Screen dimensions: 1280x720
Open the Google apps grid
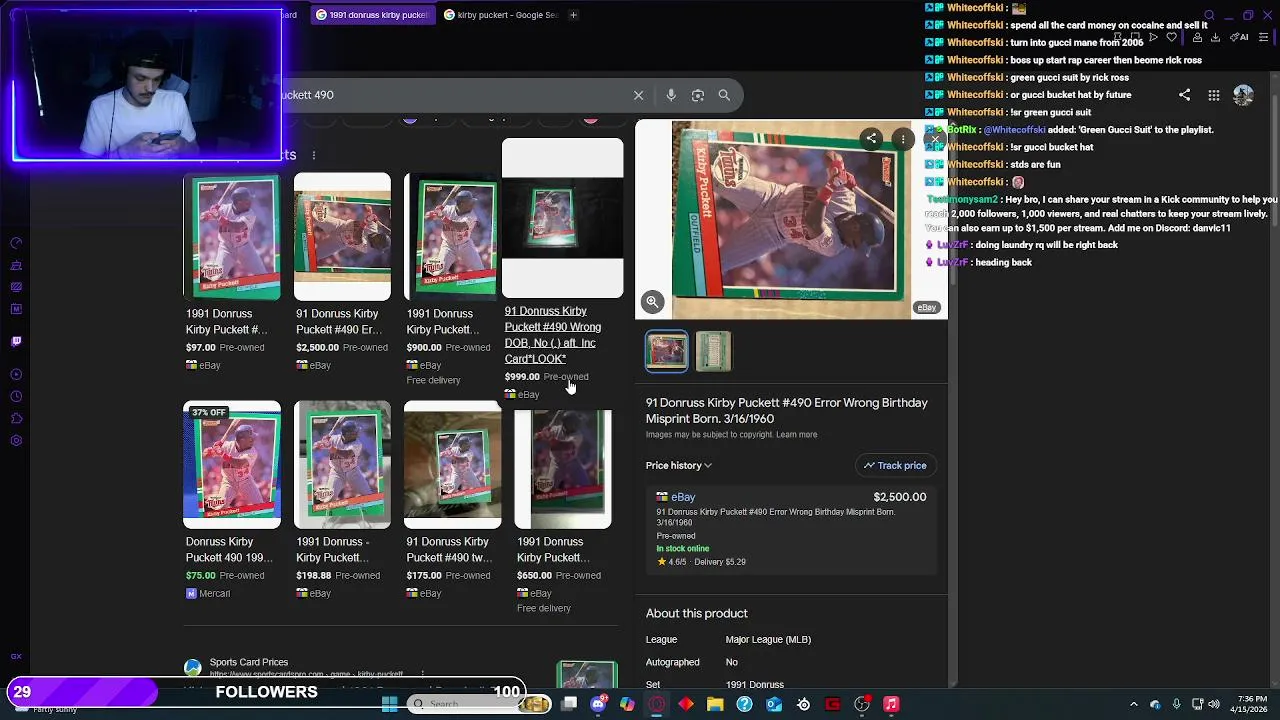pos(1213,95)
